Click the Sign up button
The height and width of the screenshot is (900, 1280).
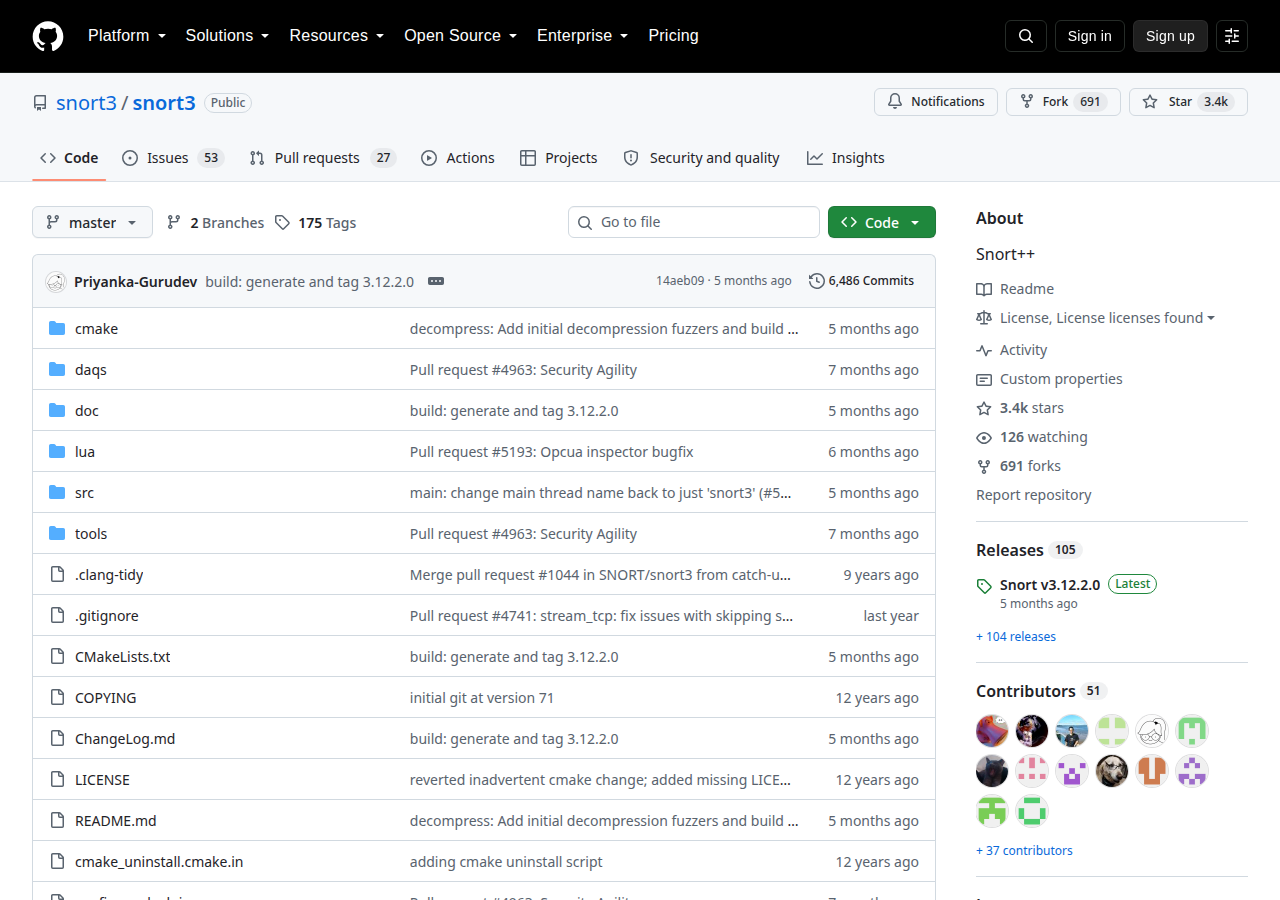(1170, 36)
